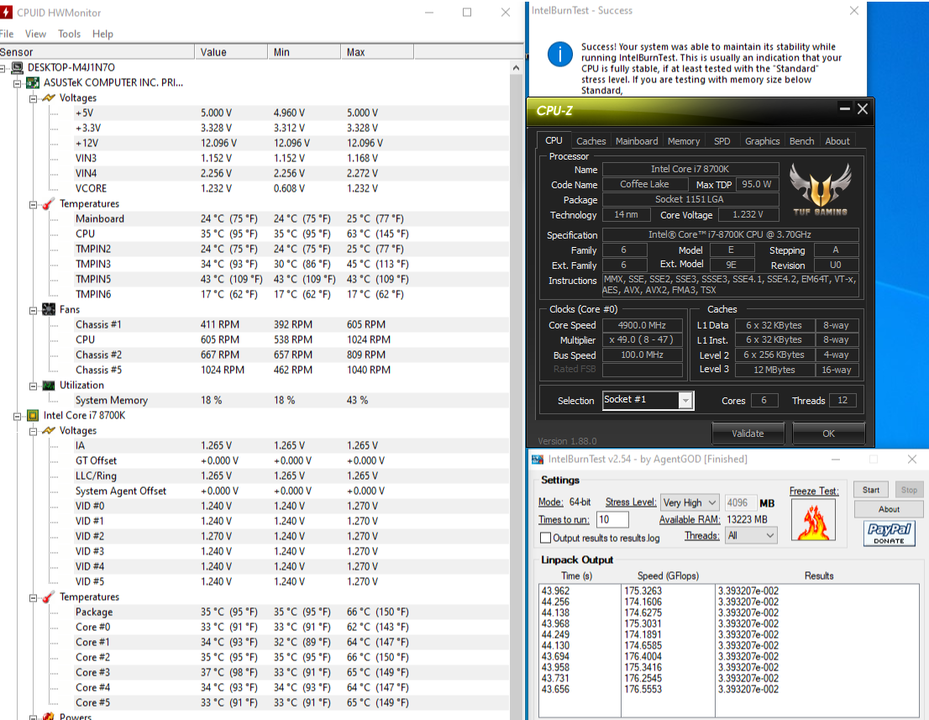
Task: Click the TUF Gaming logo in CPU-Z
Action: [821, 190]
